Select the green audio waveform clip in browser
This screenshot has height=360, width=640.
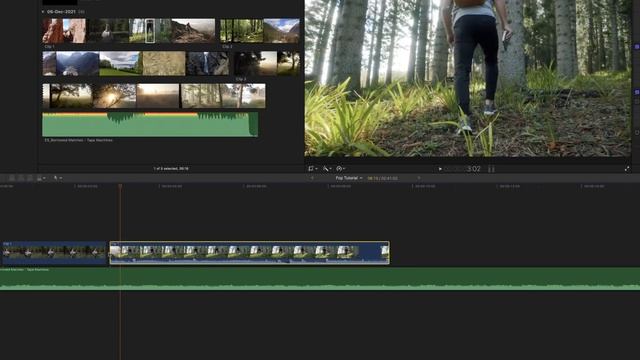150,124
